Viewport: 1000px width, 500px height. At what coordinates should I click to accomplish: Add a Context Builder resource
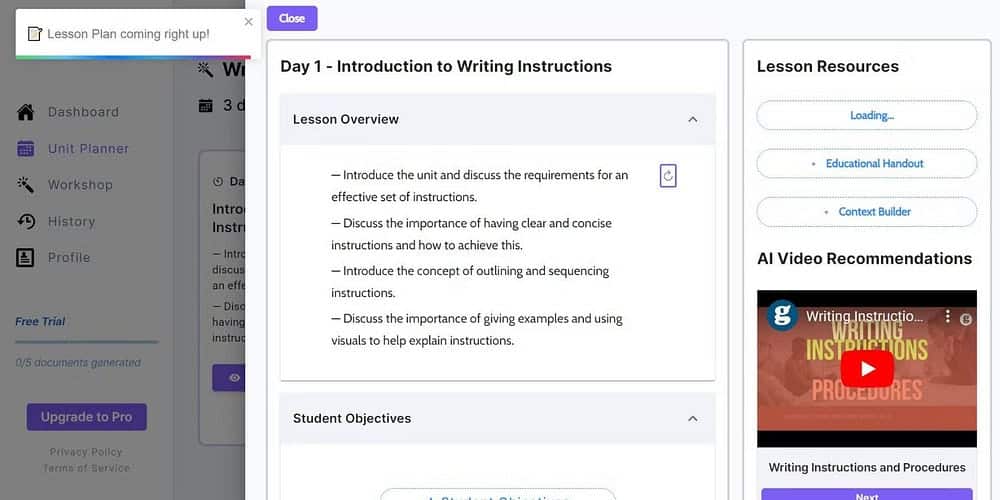(867, 212)
